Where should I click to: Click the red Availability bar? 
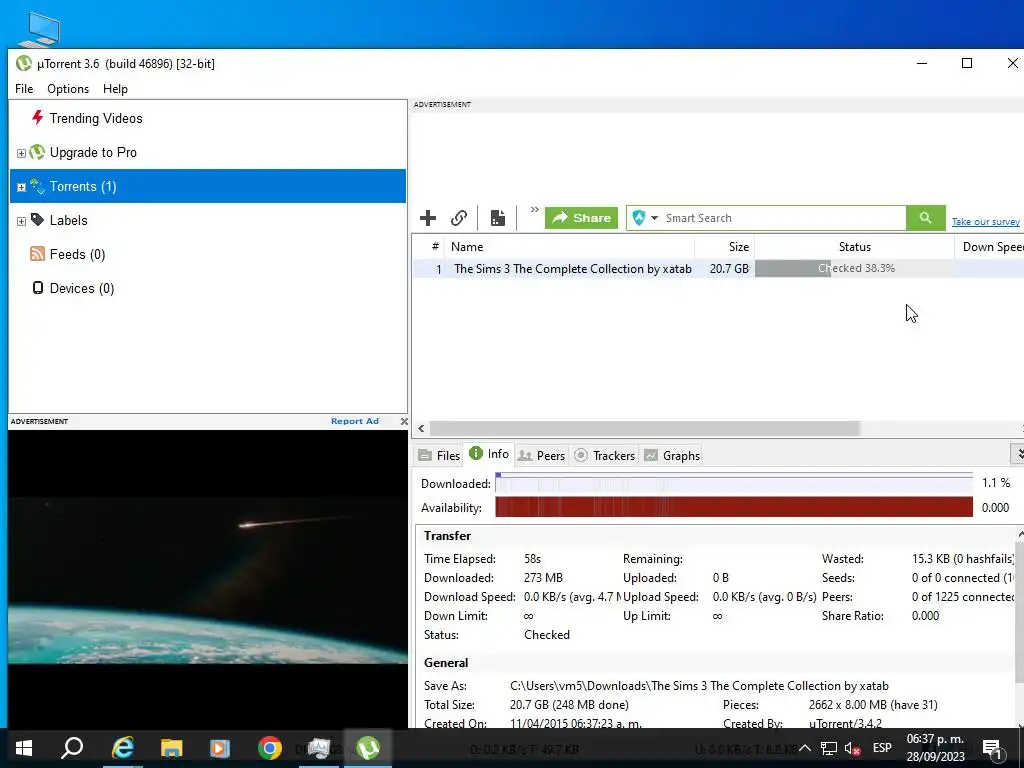click(x=734, y=507)
